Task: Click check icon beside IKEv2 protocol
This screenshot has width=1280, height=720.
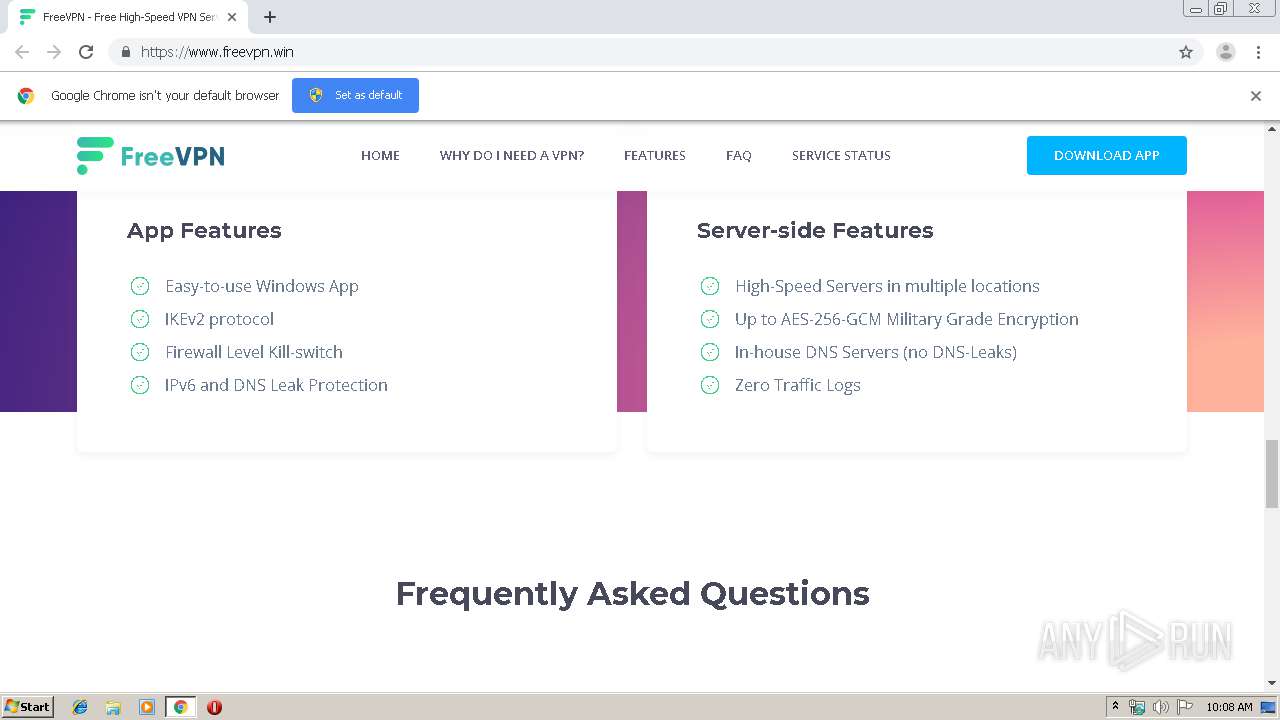Action: point(140,319)
